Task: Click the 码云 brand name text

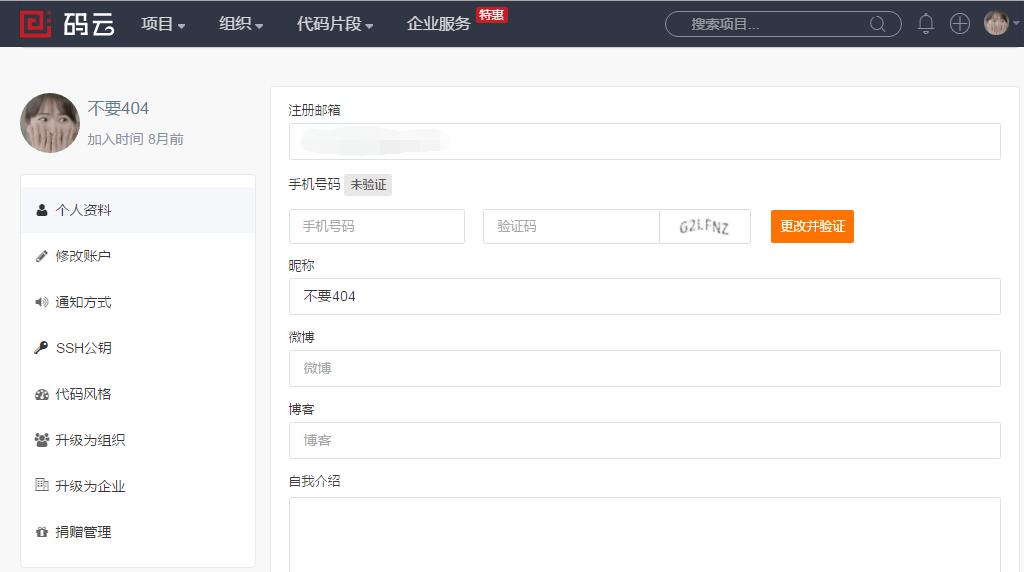Action: tap(89, 24)
